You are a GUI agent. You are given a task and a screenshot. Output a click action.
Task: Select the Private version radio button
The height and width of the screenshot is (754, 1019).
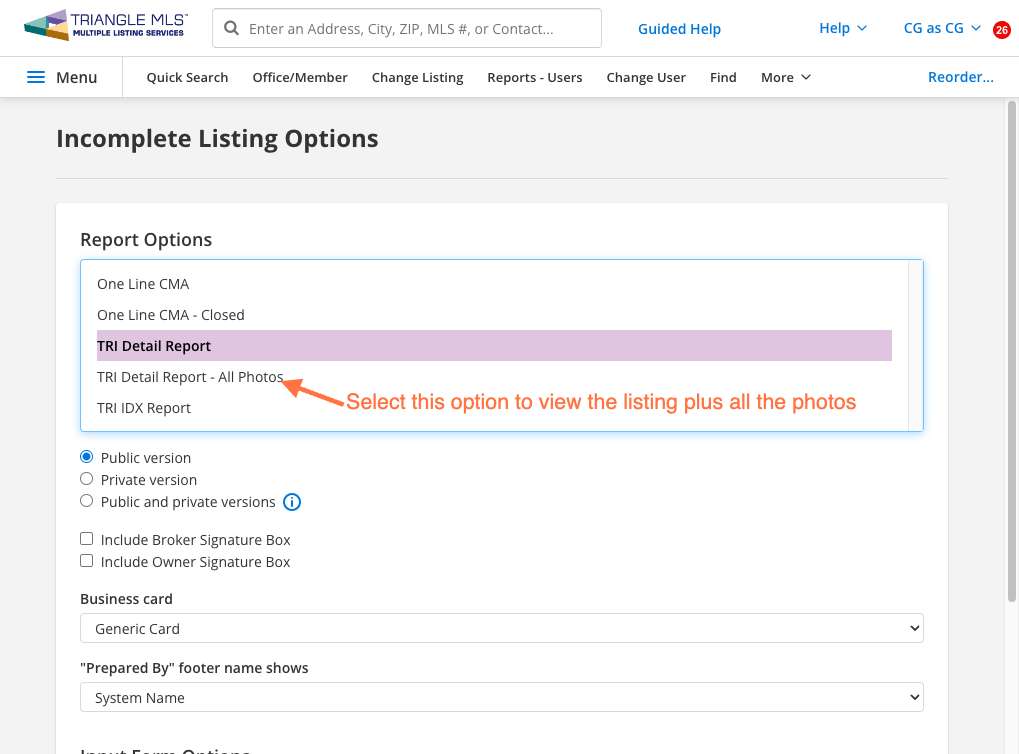86,479
